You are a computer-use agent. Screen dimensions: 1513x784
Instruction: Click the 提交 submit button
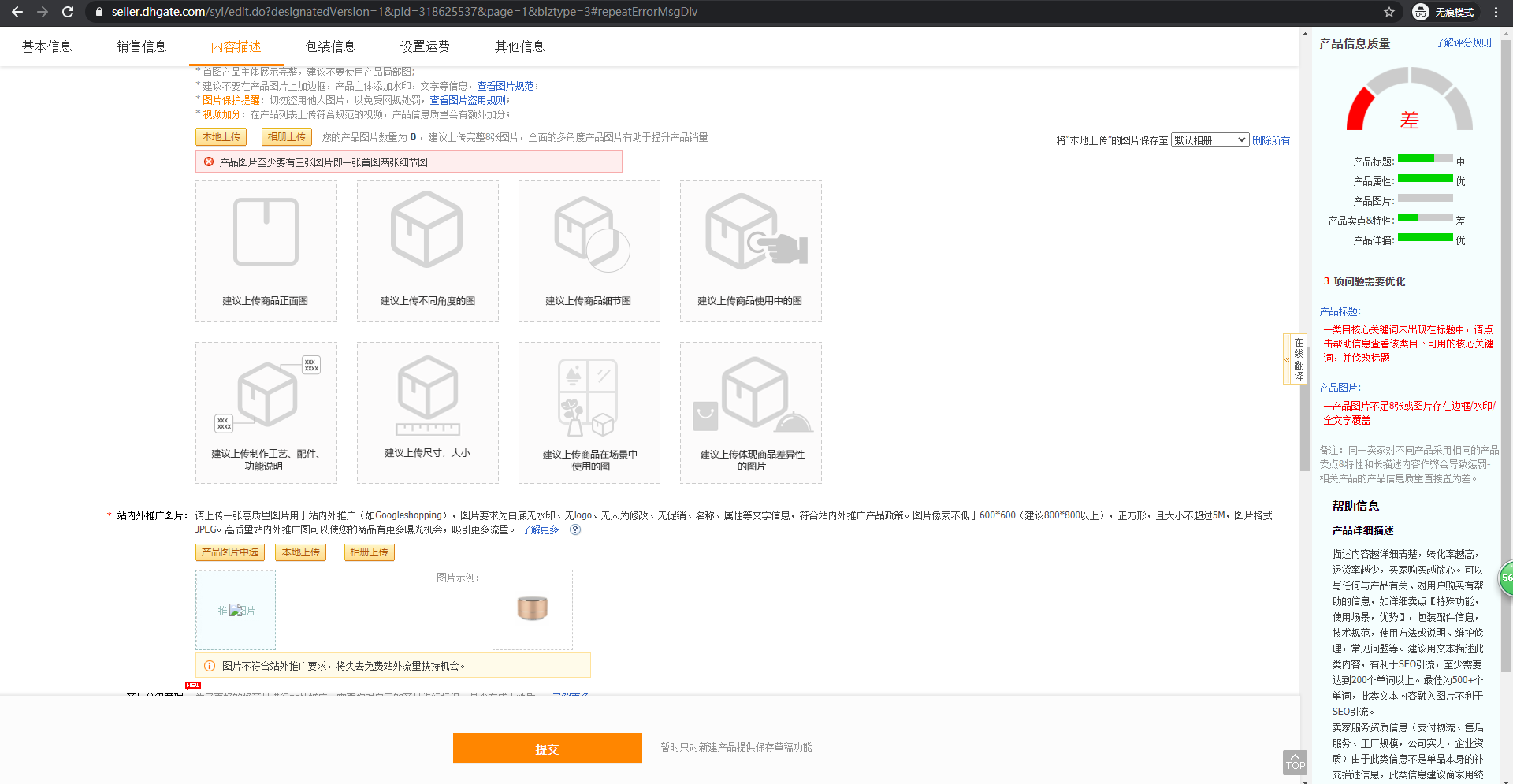point(547,747)
